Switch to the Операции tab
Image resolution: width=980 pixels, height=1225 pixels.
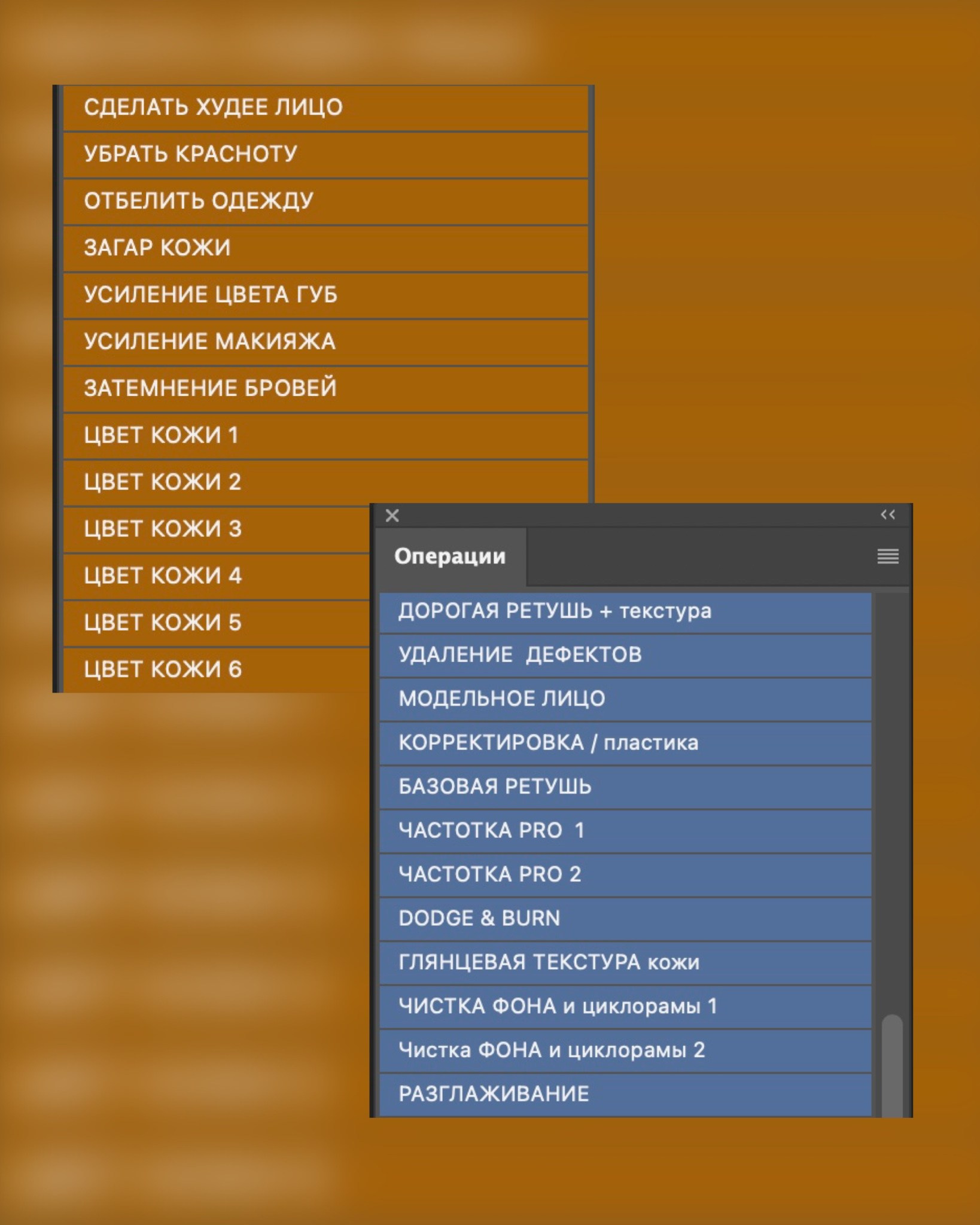[x=450, y=557]
